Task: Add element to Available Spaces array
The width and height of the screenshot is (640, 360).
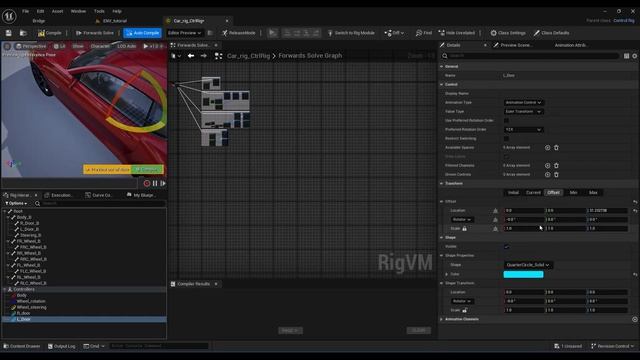Action: [547, 148]
